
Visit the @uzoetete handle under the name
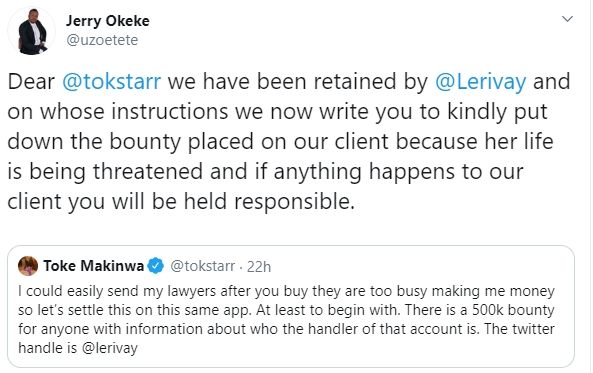point(102,40)
